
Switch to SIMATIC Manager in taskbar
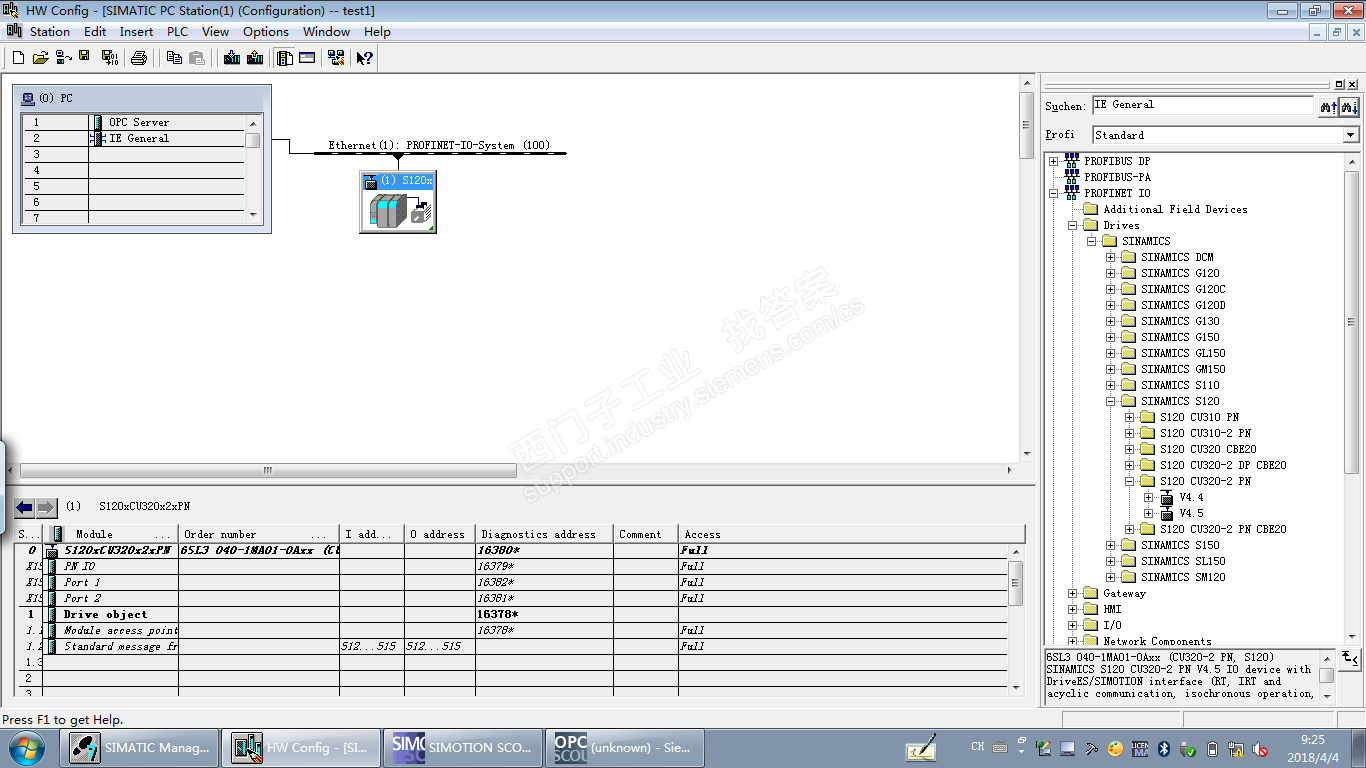pyautogui.click(x=140, y=747)
